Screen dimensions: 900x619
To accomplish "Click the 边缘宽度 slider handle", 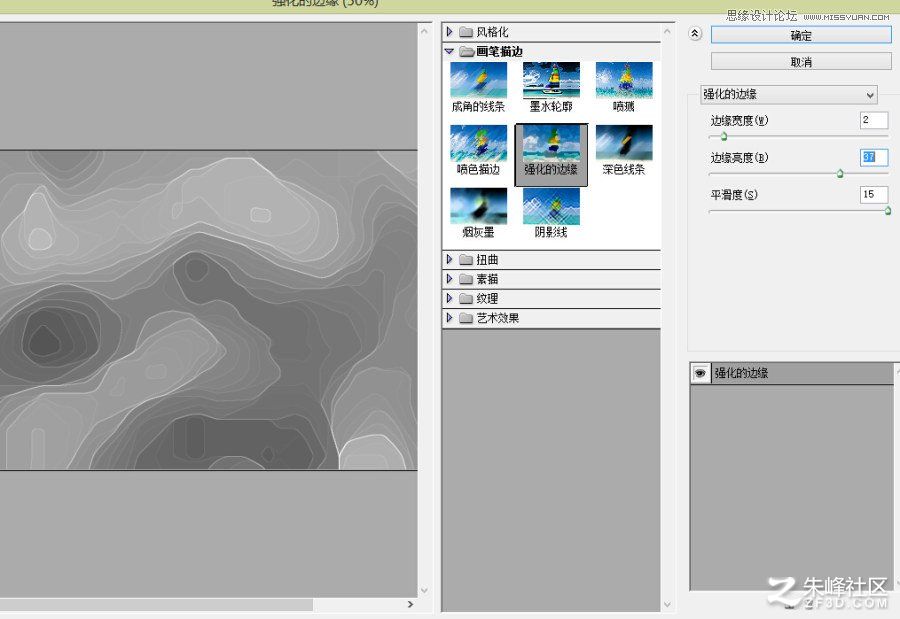I will [x=724, y=136].
